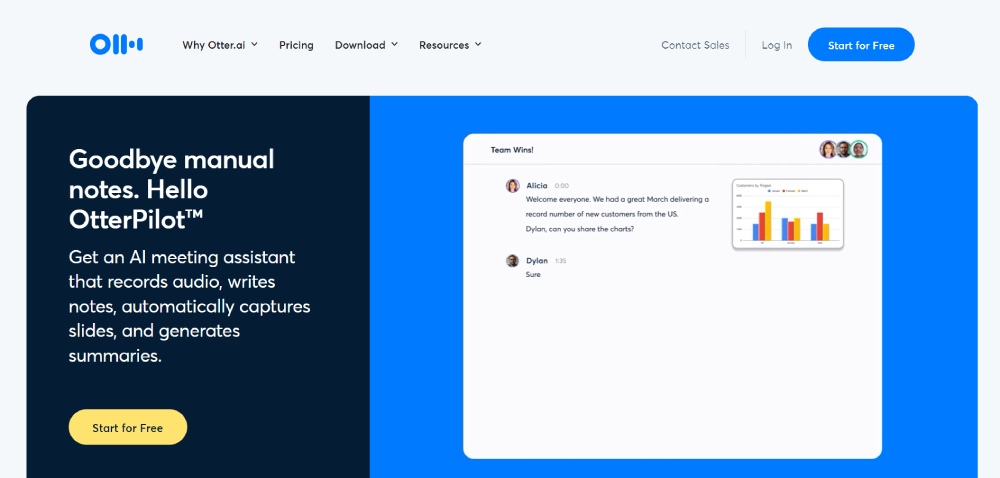Open the Contact Sales link

coord(695,45)
